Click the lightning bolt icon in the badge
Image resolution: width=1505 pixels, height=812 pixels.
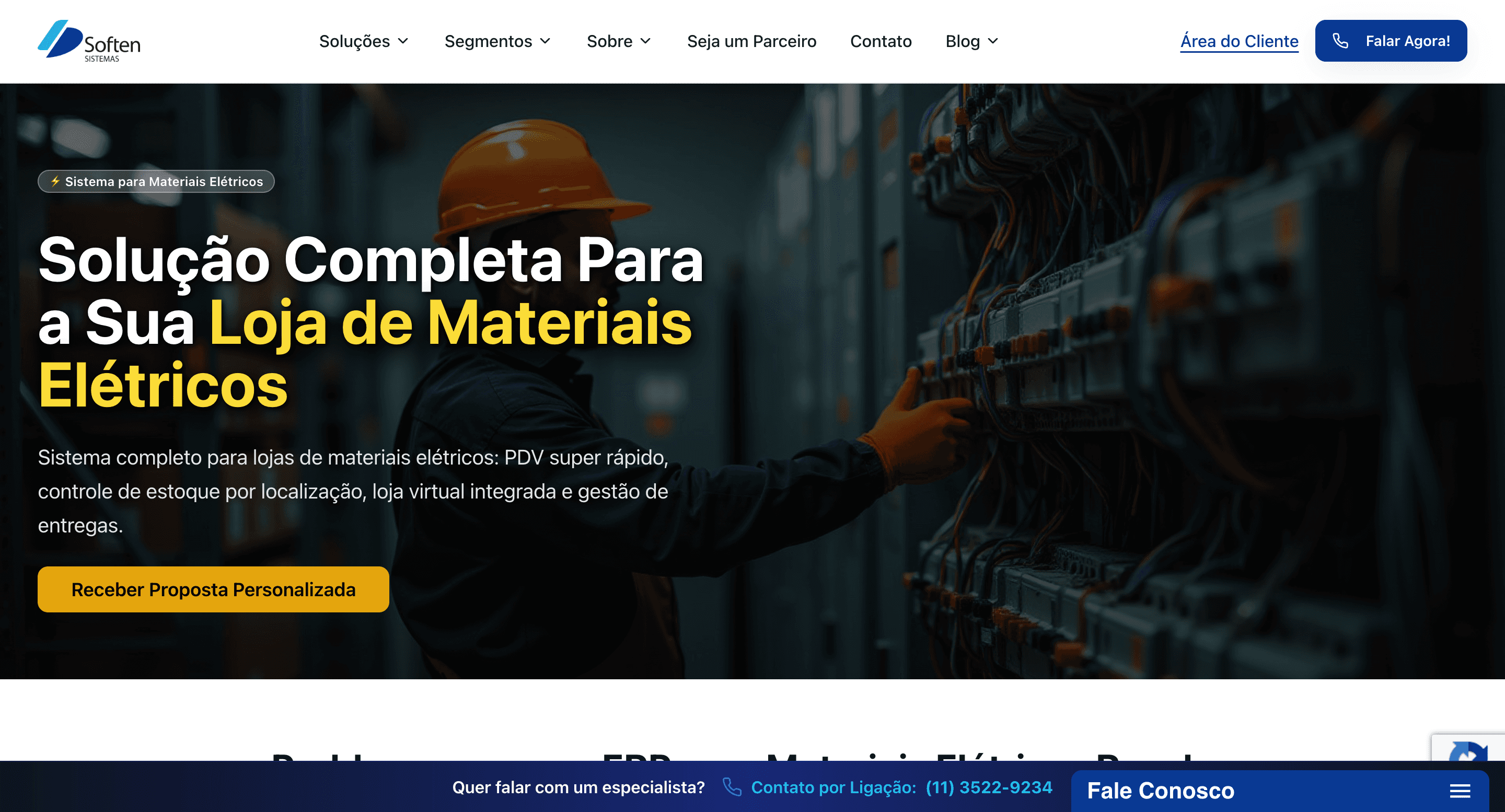[54, 181]
